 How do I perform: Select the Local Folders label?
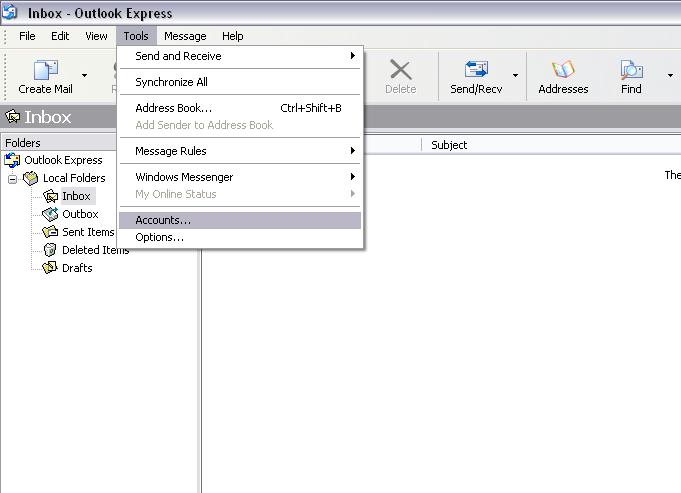point(74,178)
